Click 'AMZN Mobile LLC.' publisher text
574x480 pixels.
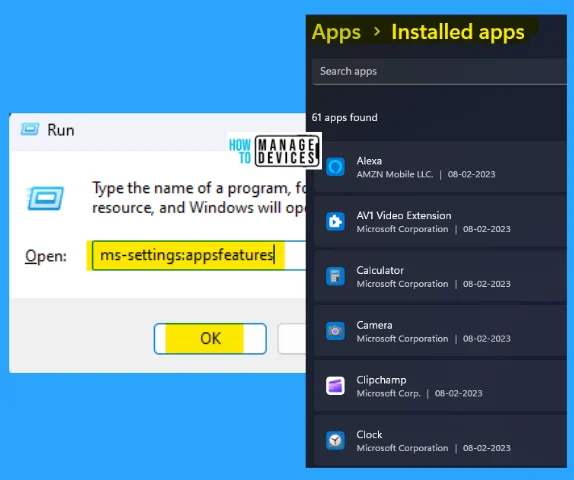395,174
